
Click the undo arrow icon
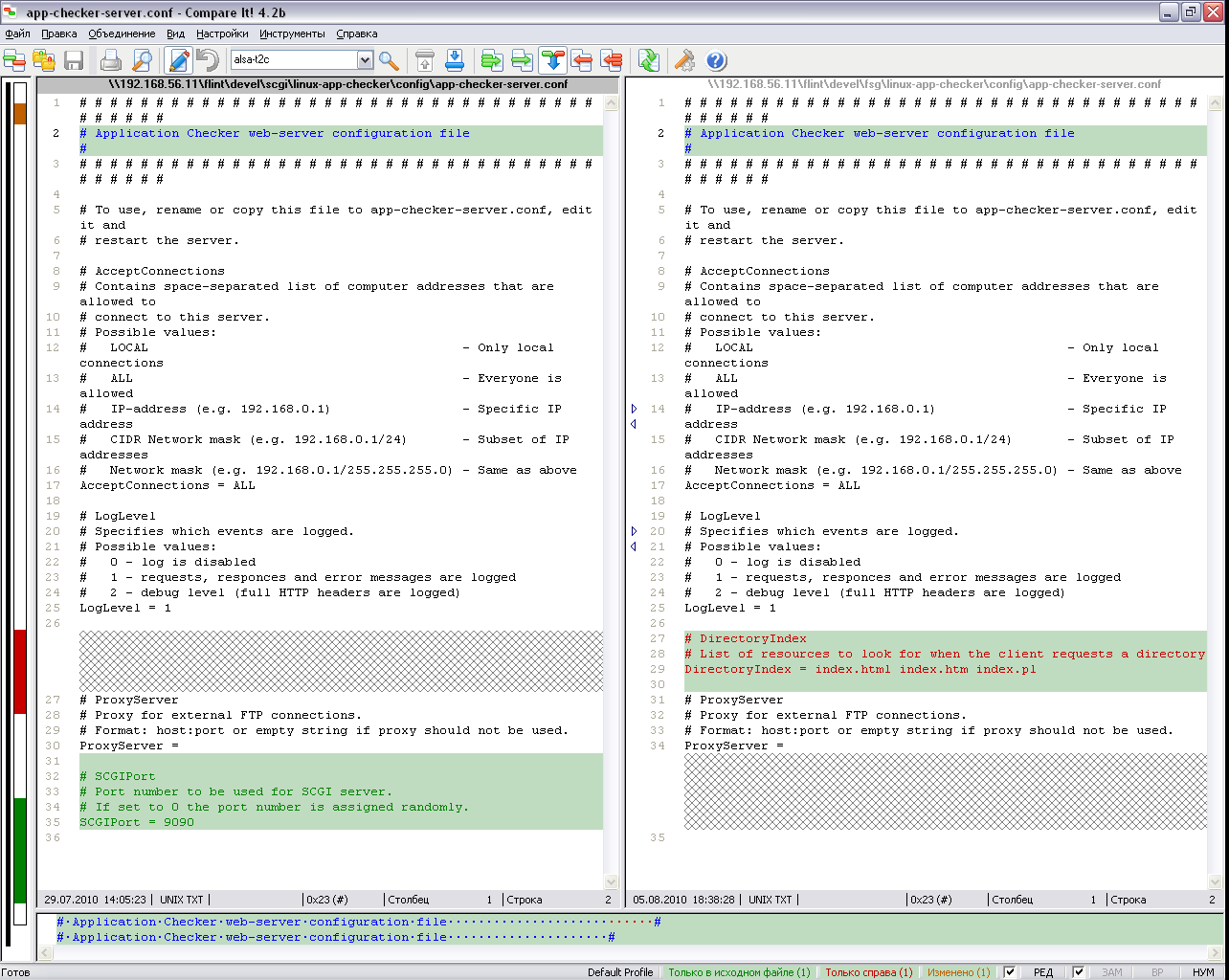[x=207, y=60]
